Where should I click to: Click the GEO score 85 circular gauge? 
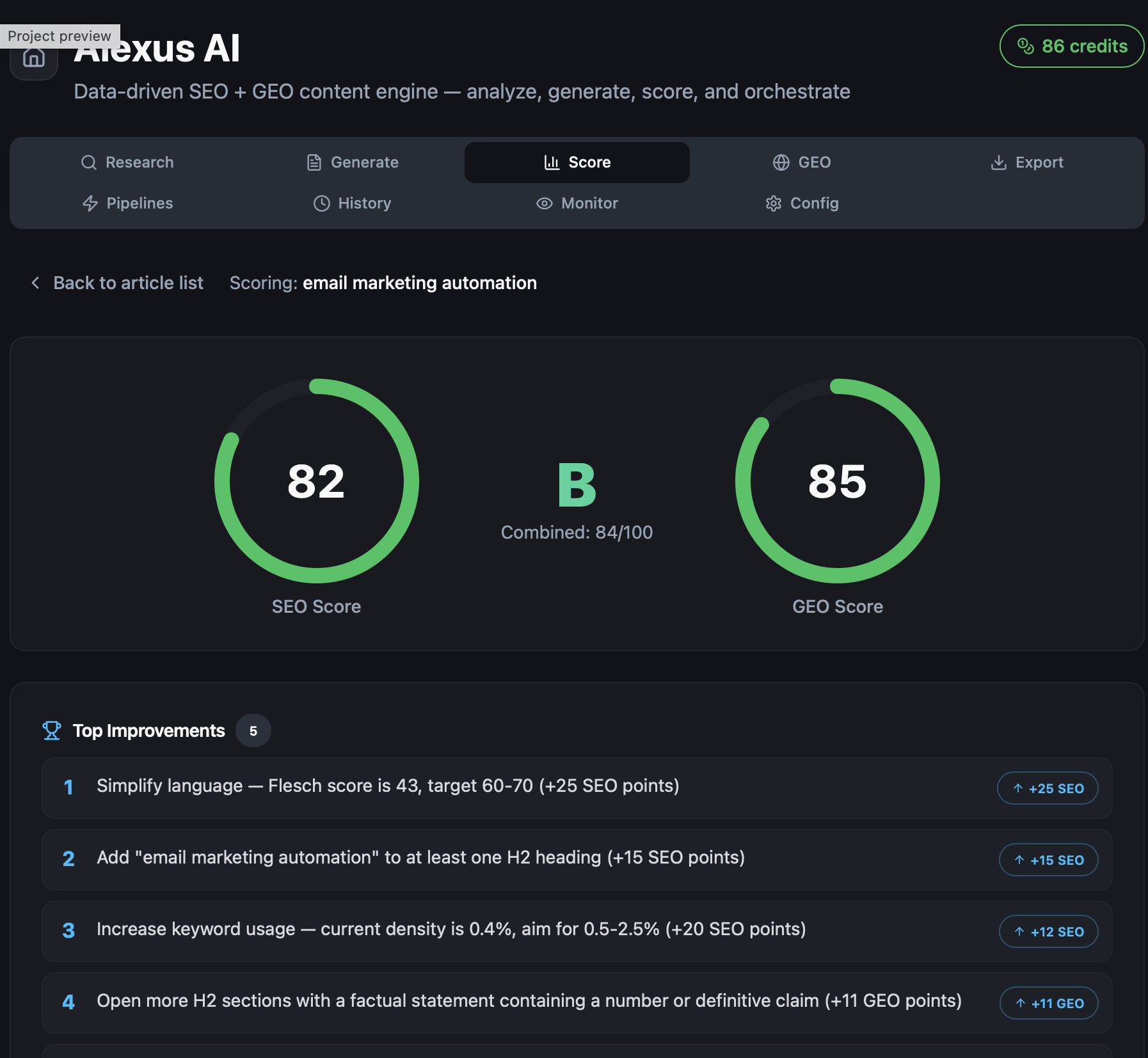(838, 481)
